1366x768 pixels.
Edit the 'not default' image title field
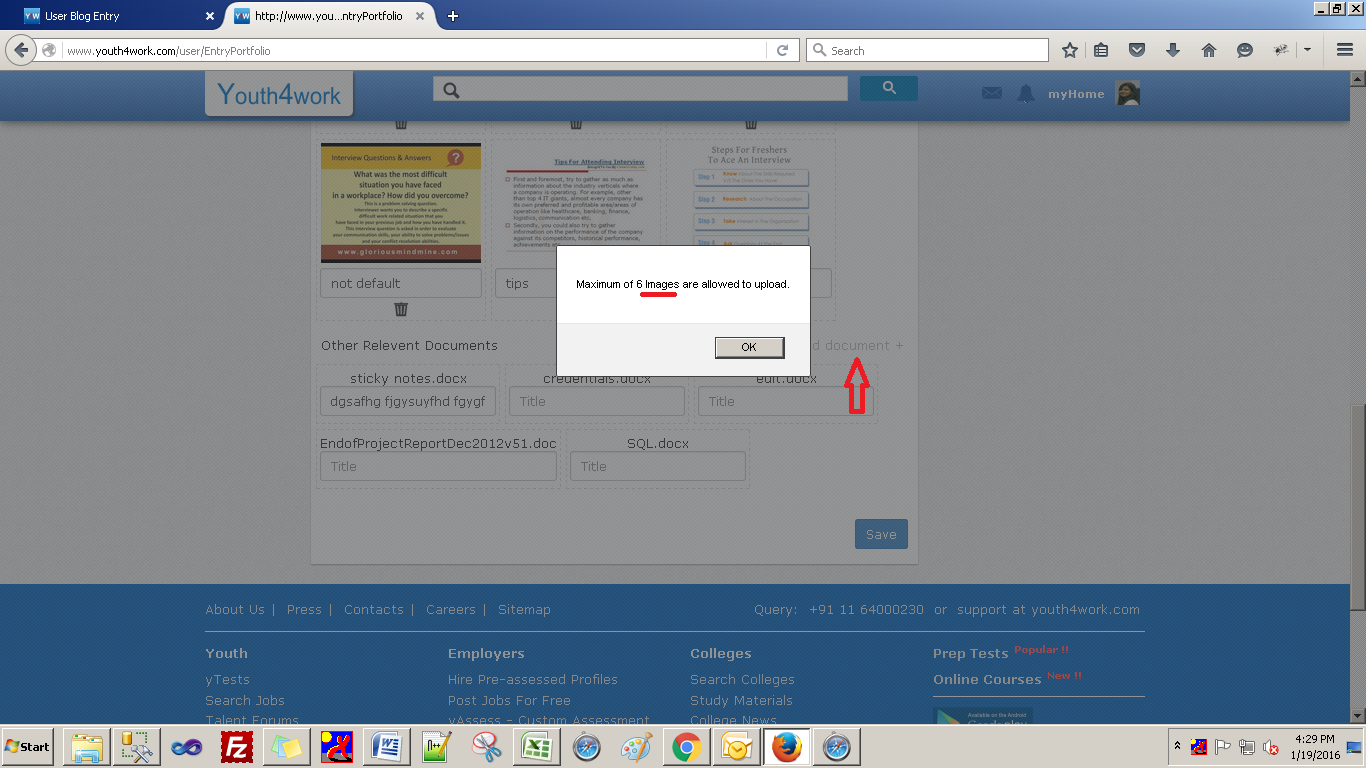pos(401,283)
